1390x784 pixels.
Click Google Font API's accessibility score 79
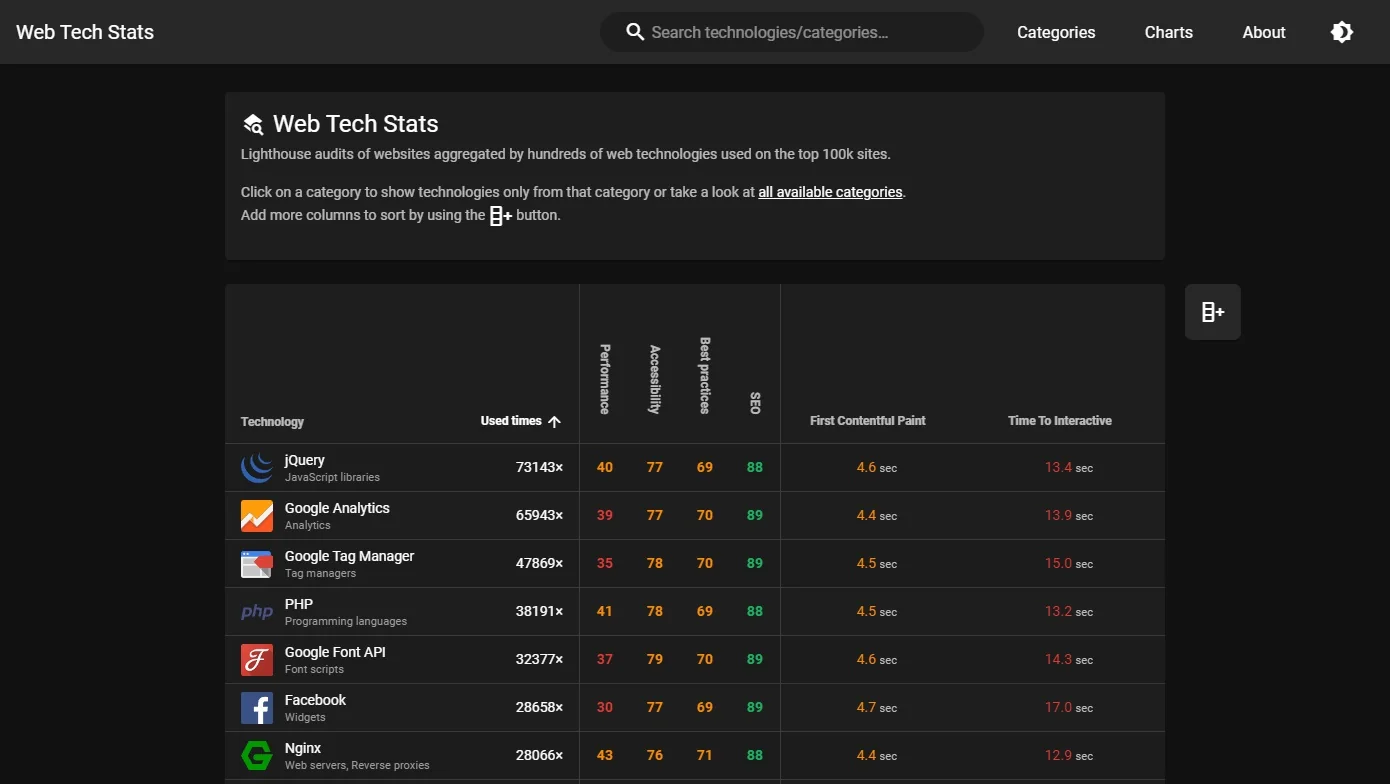click(x=655, y=659)
